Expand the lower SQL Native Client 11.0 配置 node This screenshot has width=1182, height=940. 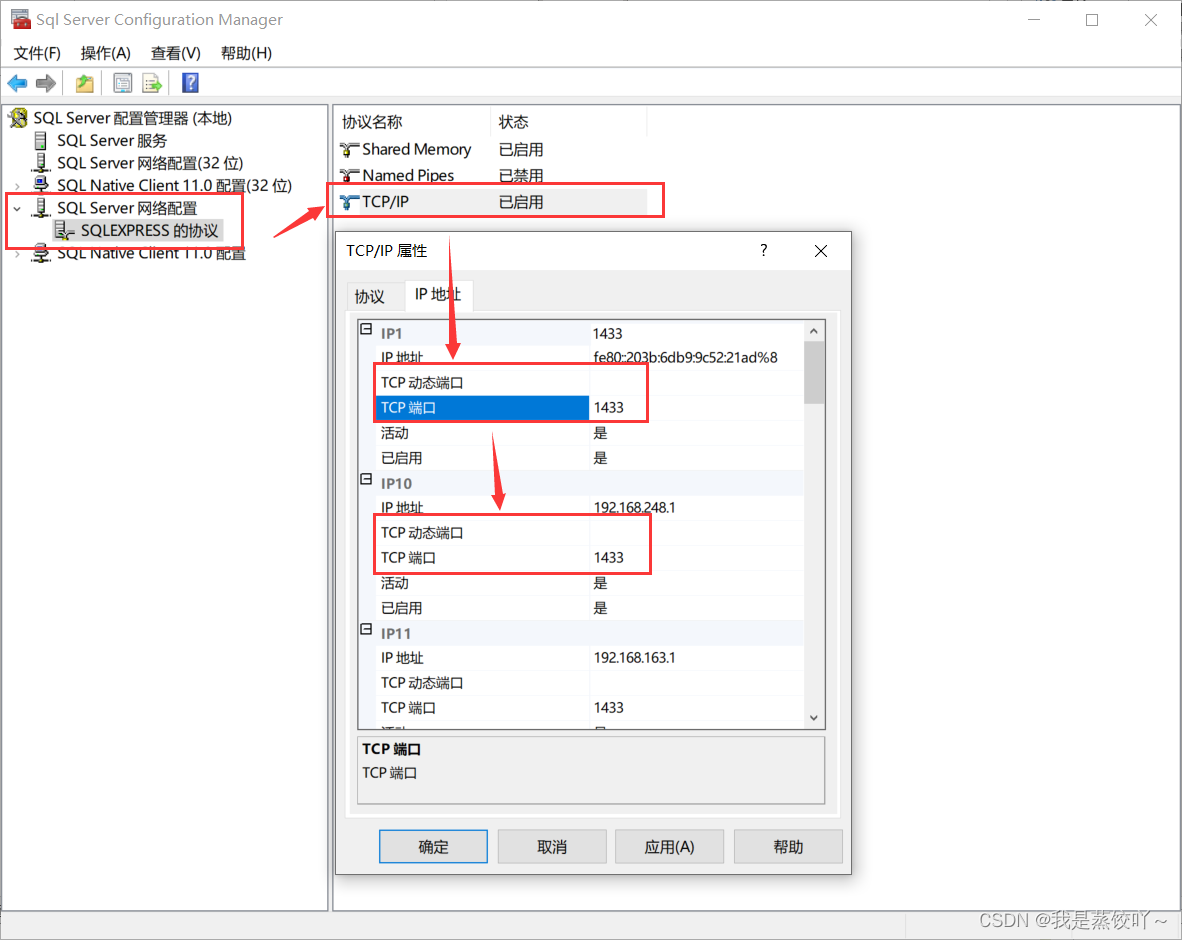click(x=17, y=254)
